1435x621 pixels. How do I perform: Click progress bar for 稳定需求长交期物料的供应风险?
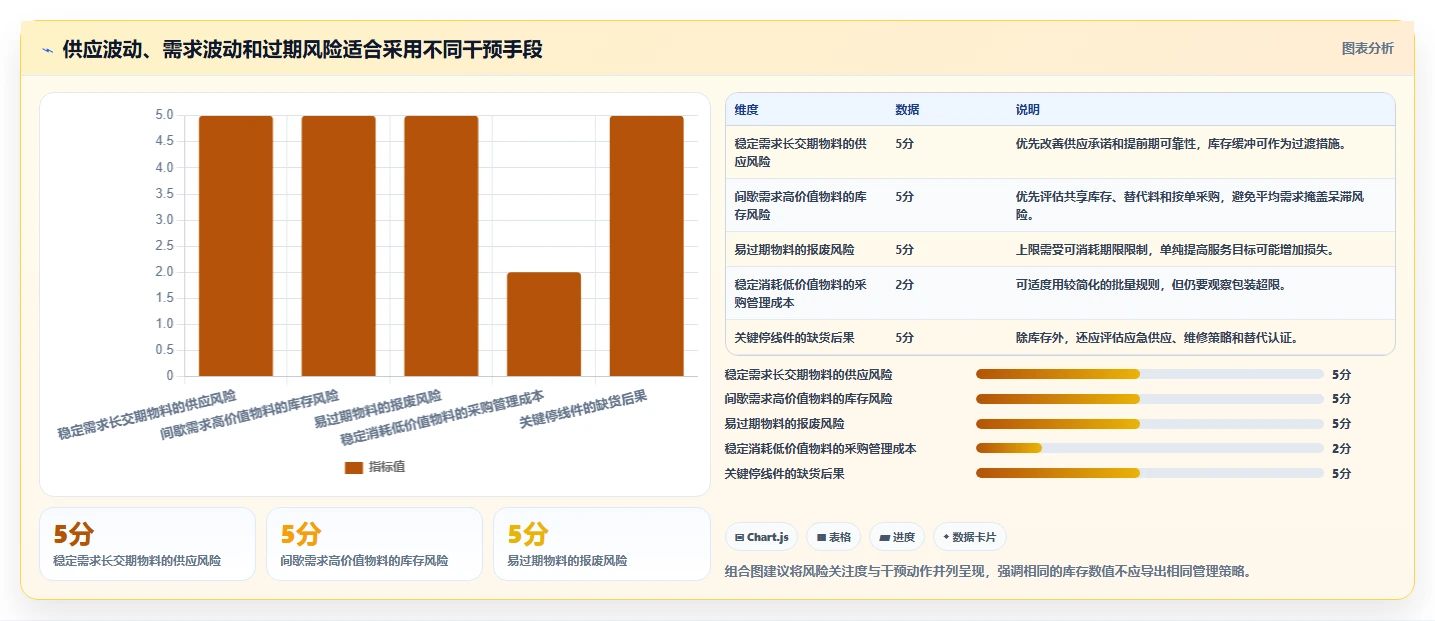pyautogui.click(x=1150, y=374)
